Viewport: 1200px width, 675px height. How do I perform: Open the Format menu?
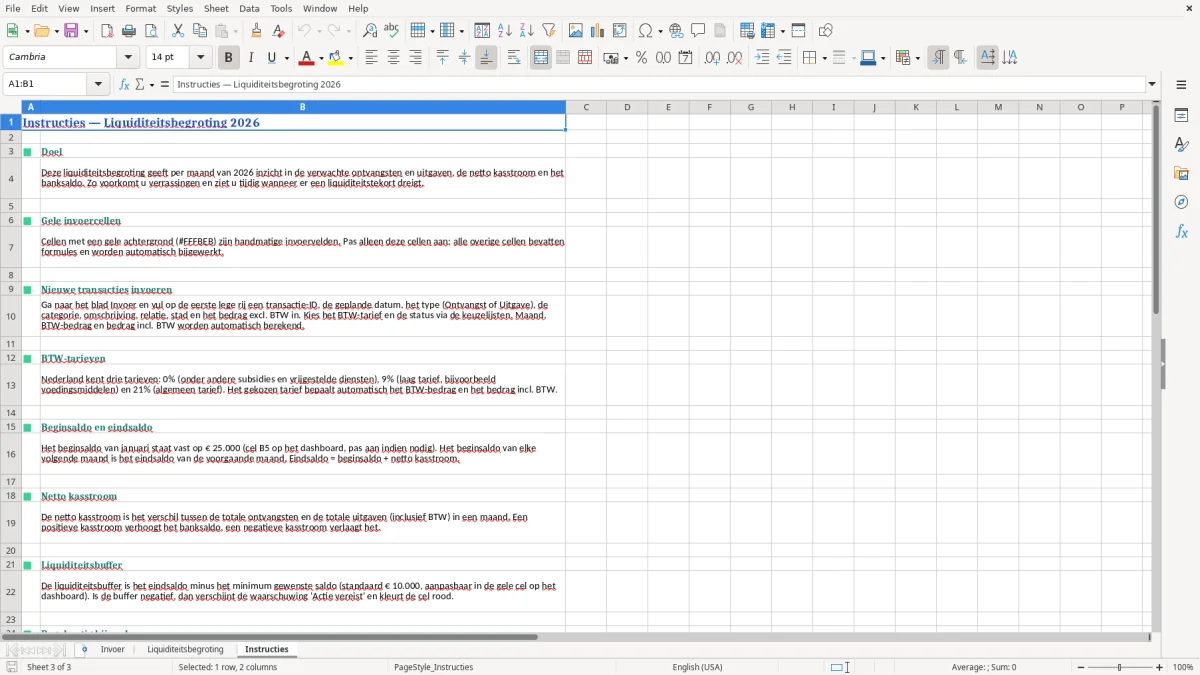click(x=141, y=8)
